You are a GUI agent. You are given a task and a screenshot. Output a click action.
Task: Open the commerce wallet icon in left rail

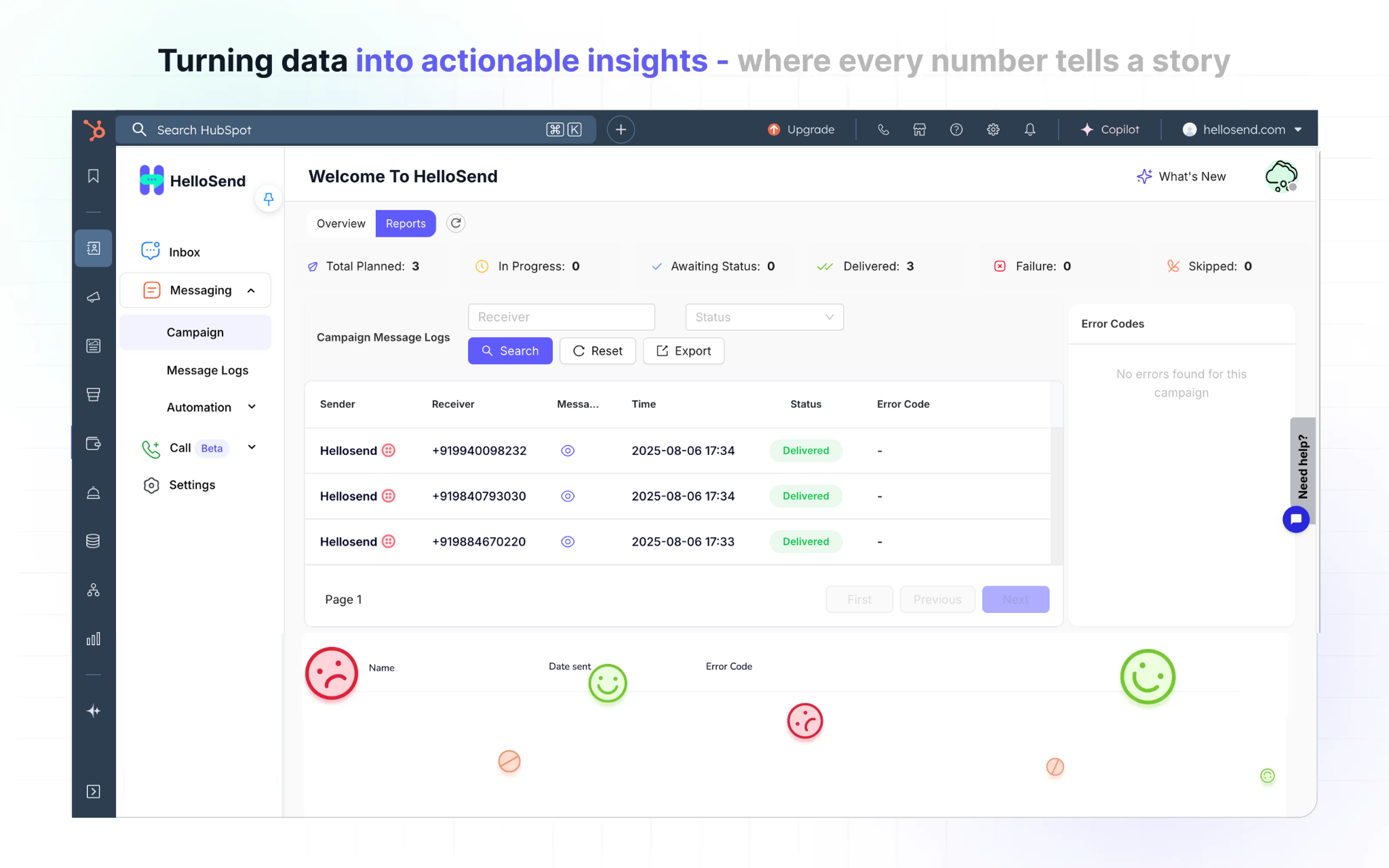pos(94,443)
